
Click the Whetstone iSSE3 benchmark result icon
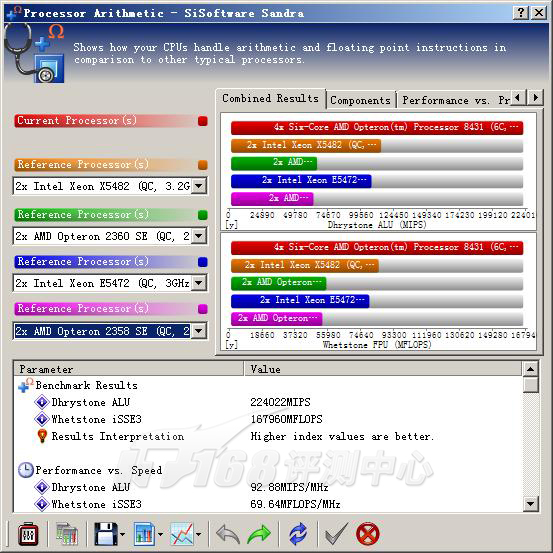(42, 419)
